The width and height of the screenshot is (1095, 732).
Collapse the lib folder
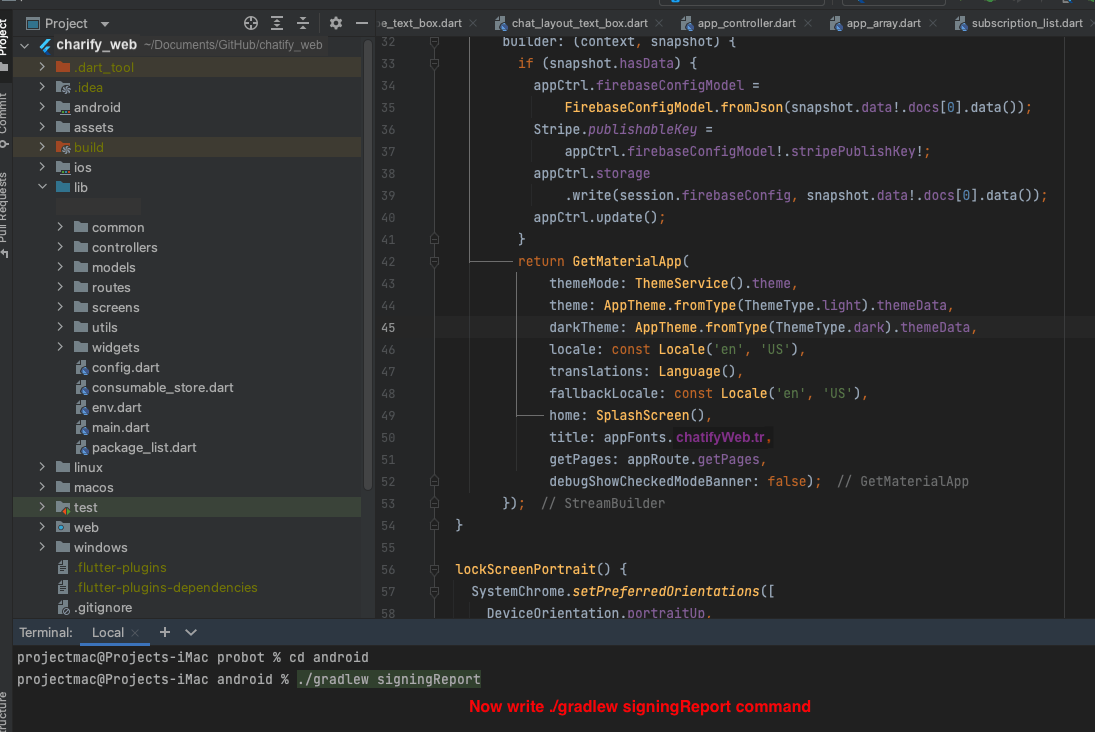point(42,187)
